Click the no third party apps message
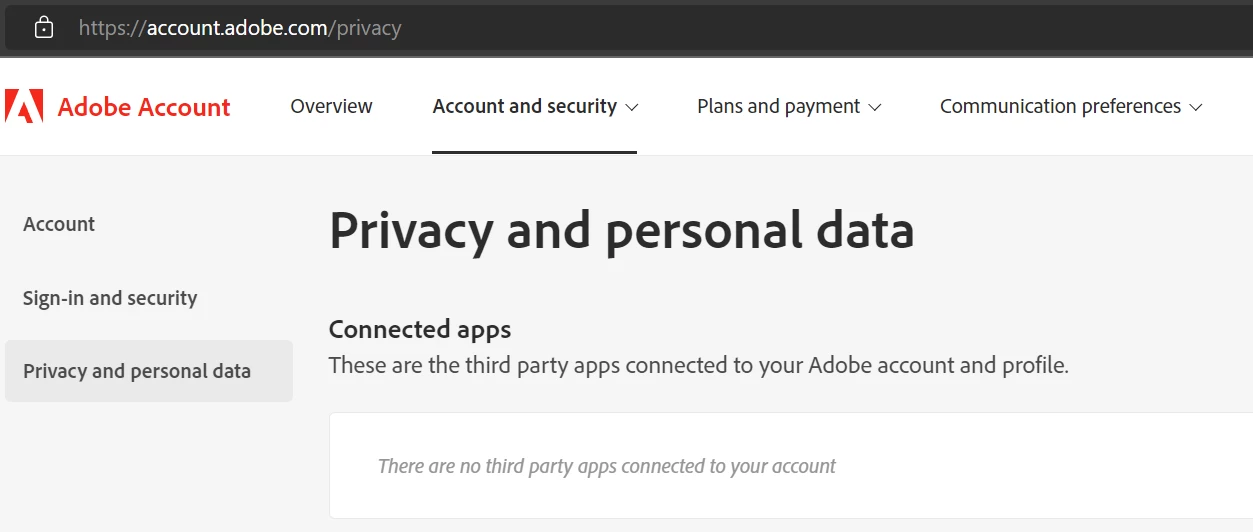 (x=606, y=466)
